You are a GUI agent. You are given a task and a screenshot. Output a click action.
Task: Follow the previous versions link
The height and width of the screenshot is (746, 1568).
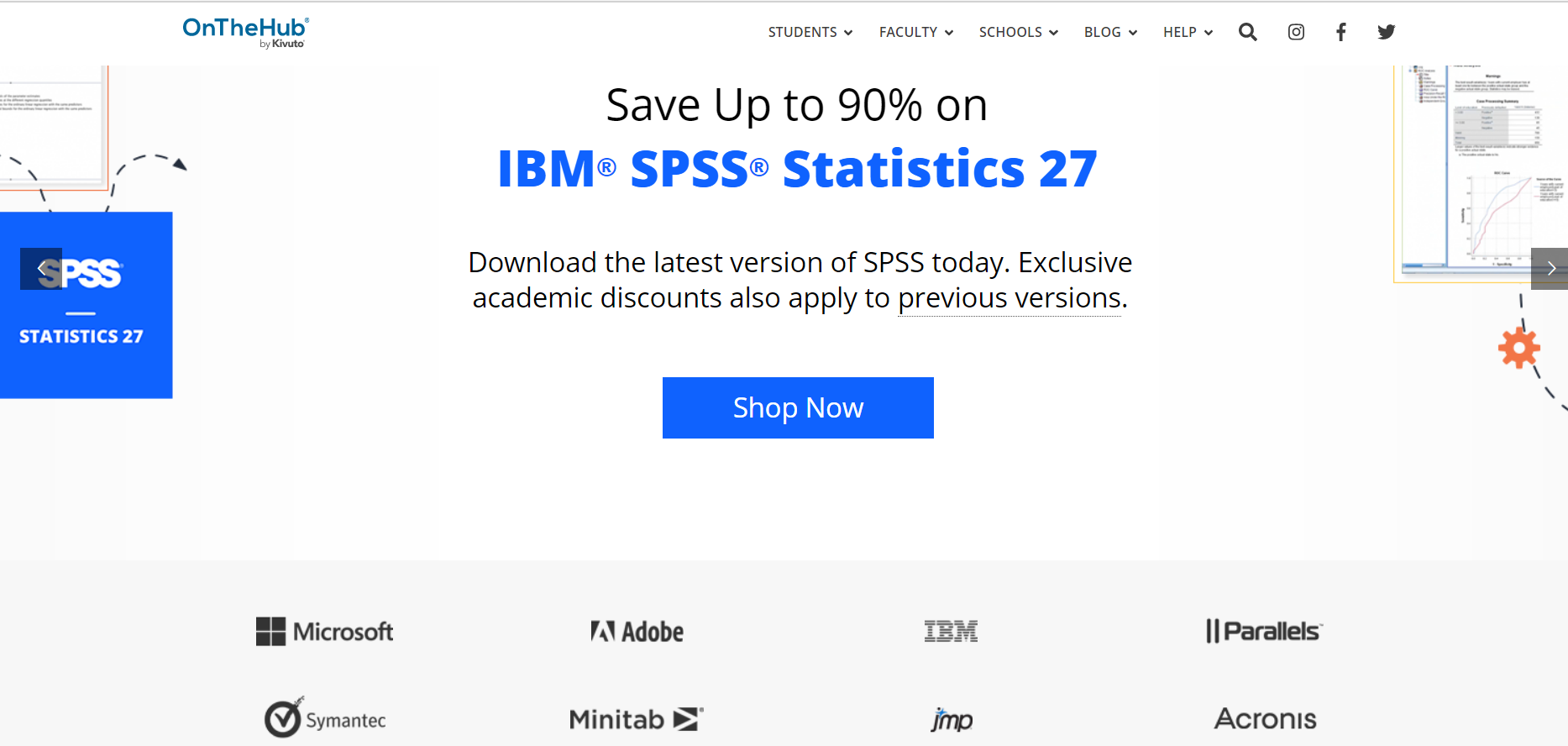[x=1009, y=298]
